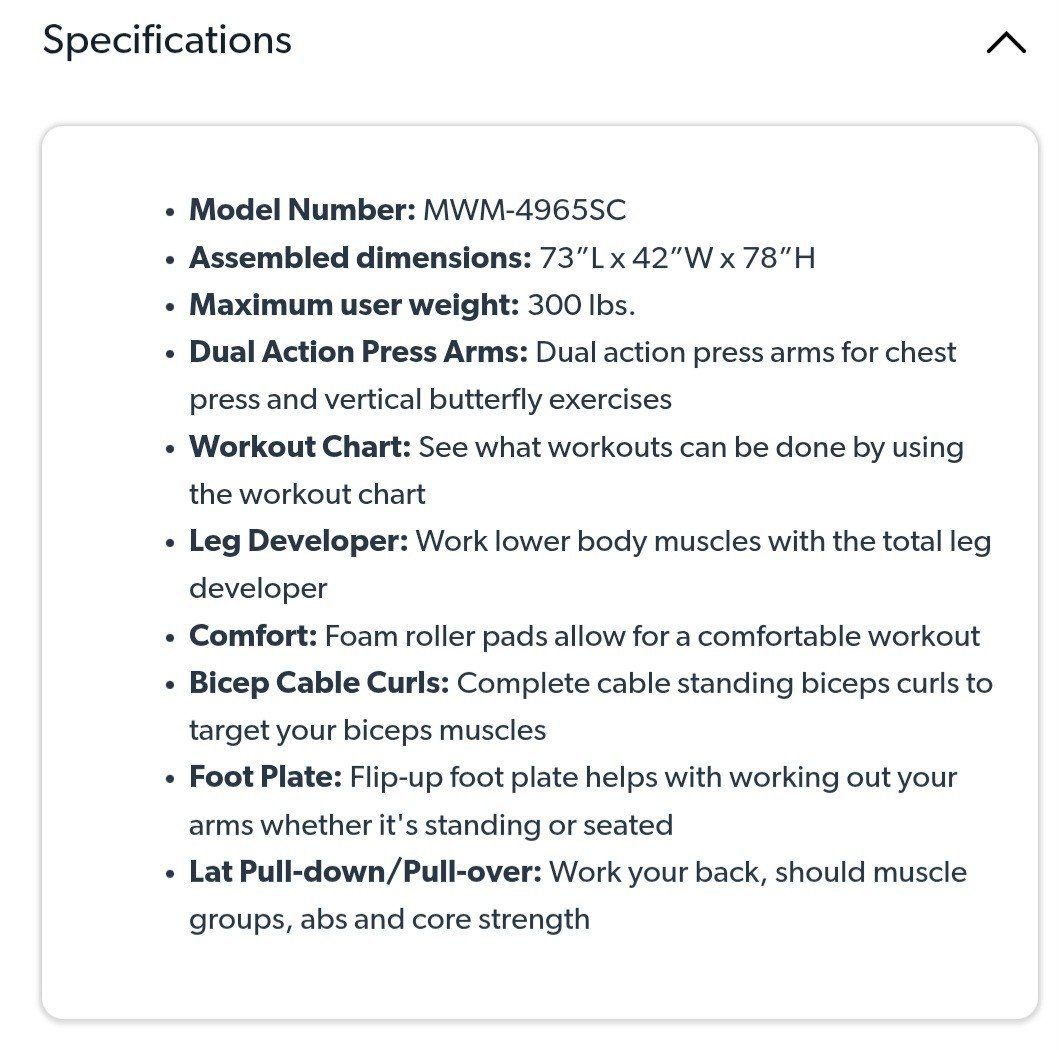Click the Specifications heading
Image resolution: width=1063 pixels, height=1050 pixels.
167,40
